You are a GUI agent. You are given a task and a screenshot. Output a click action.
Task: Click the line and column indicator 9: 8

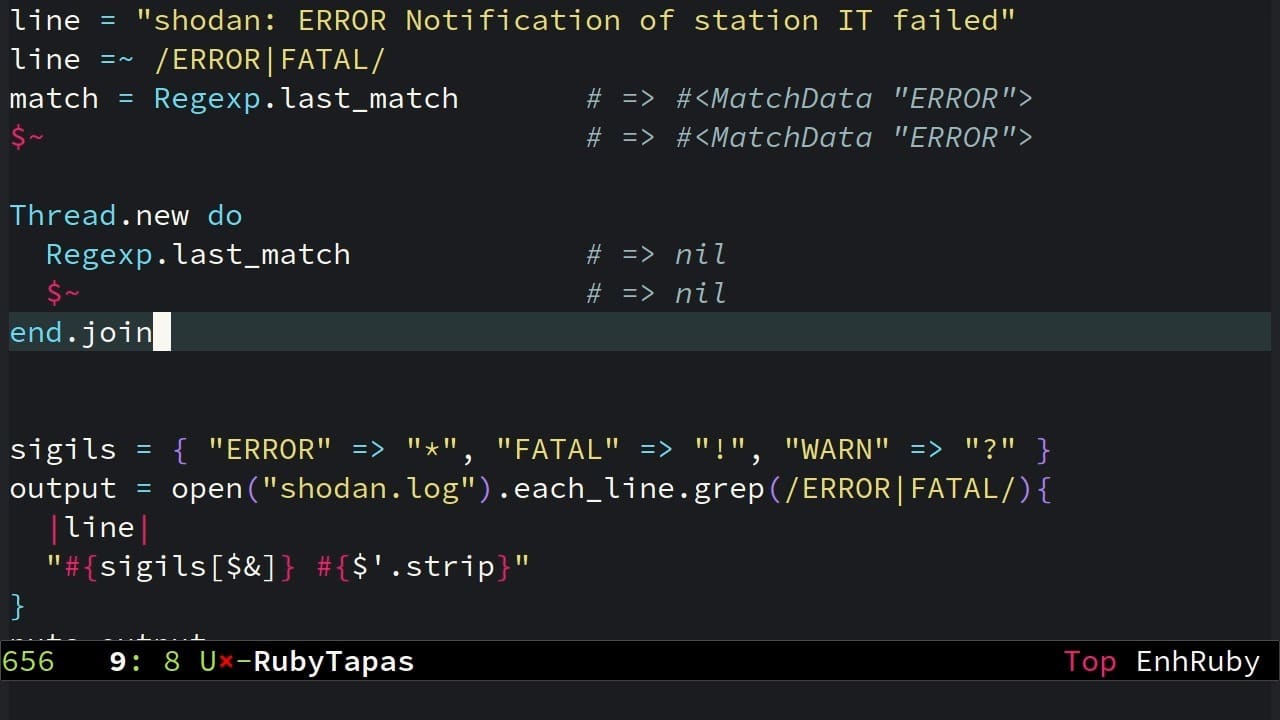pos(144,662)
